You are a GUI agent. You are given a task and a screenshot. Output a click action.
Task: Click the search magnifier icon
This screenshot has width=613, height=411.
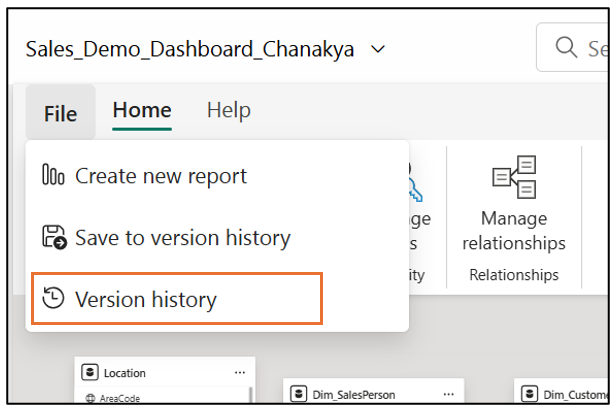(x=566, y=47)
